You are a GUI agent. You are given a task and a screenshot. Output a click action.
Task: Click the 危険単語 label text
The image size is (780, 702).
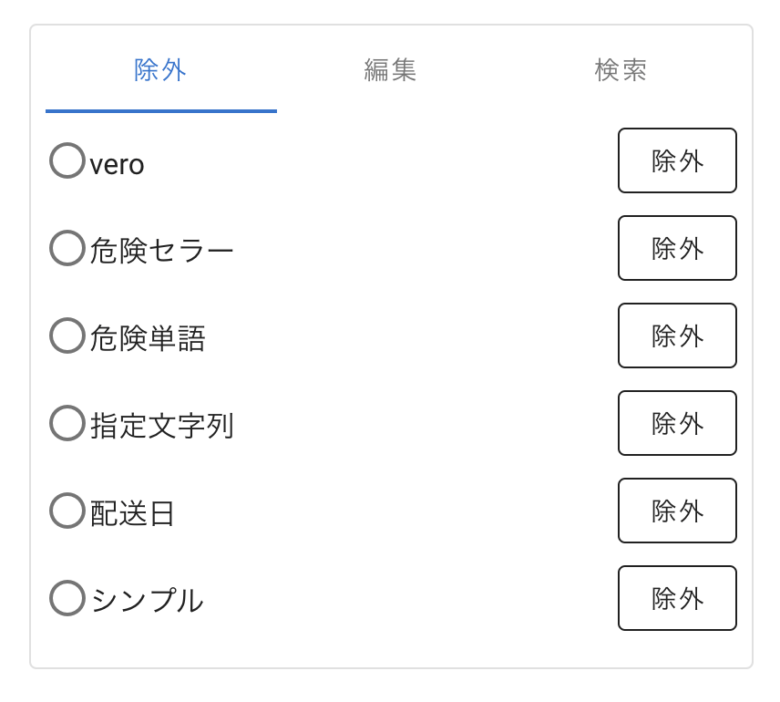[x=147, y=338]
